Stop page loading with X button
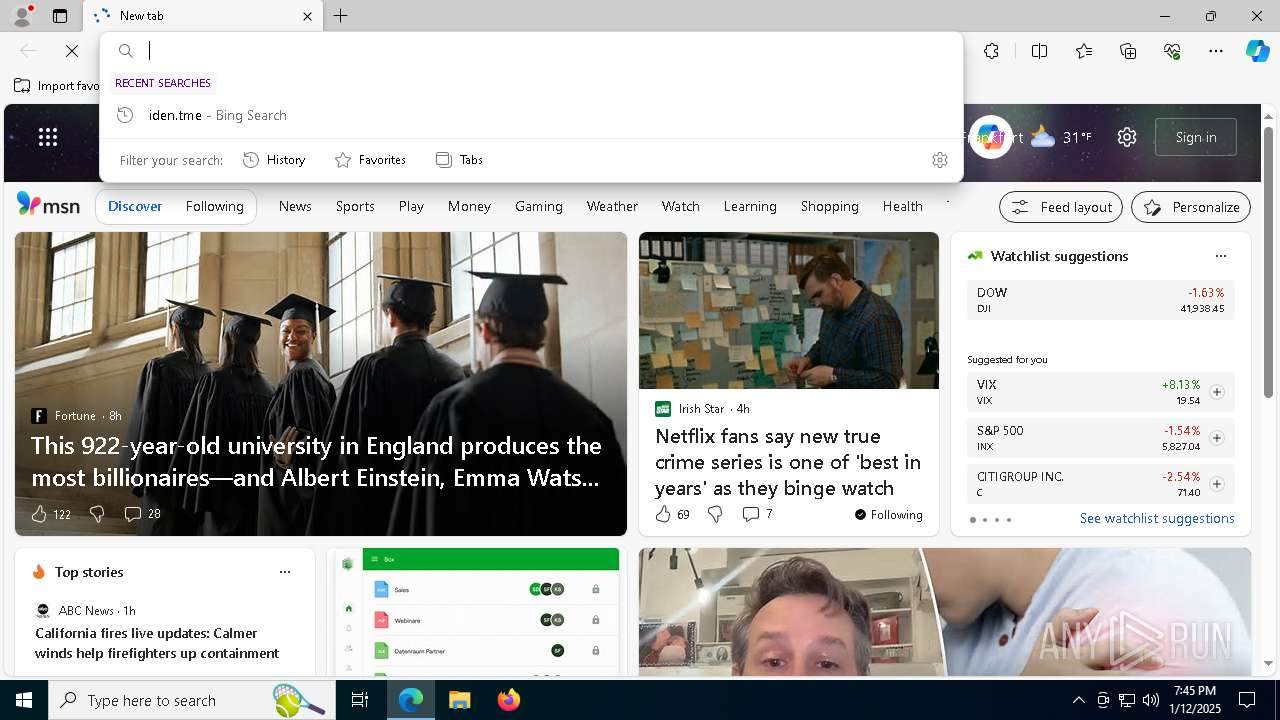The height and width of the screenshot is (720, 1280). (72, 51)
